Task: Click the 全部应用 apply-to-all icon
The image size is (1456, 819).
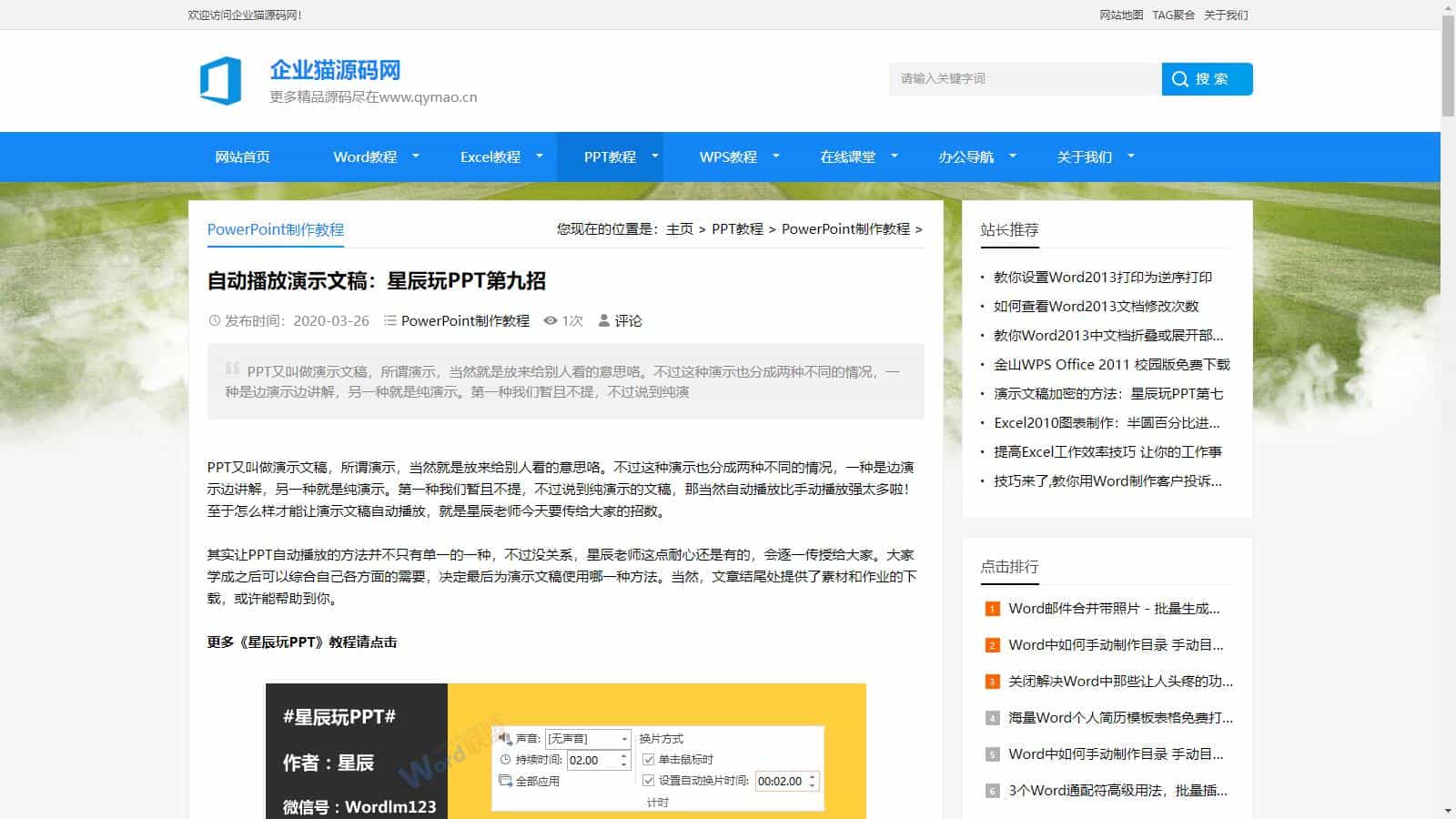Action: click(504, 781)
